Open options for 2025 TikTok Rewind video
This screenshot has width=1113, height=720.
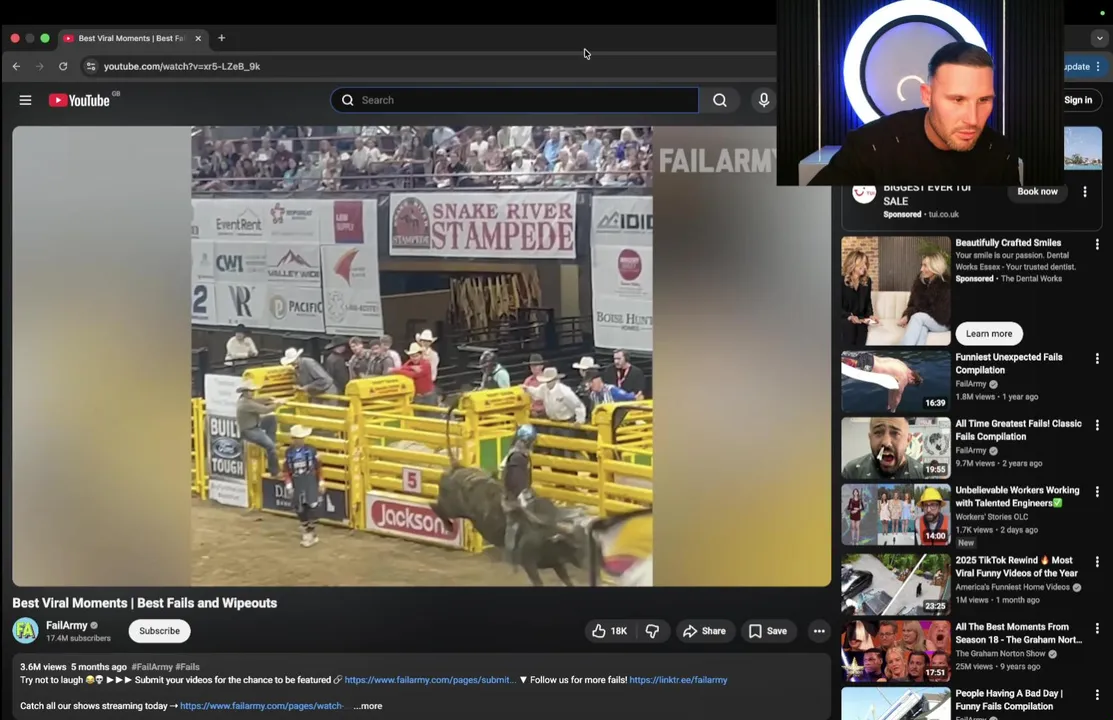tap(1097, 562)
